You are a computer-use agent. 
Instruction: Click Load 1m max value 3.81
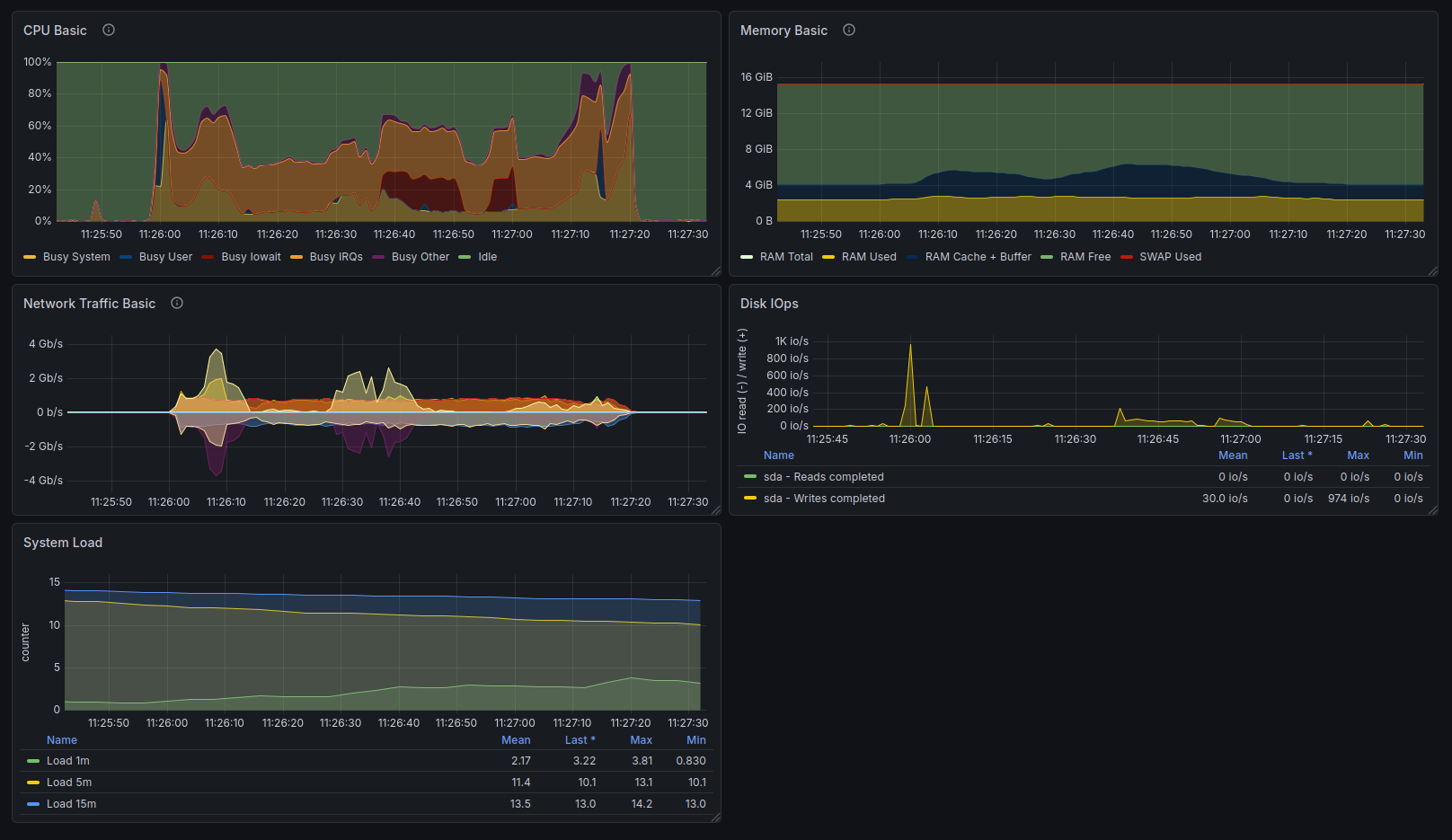(642, 761)
